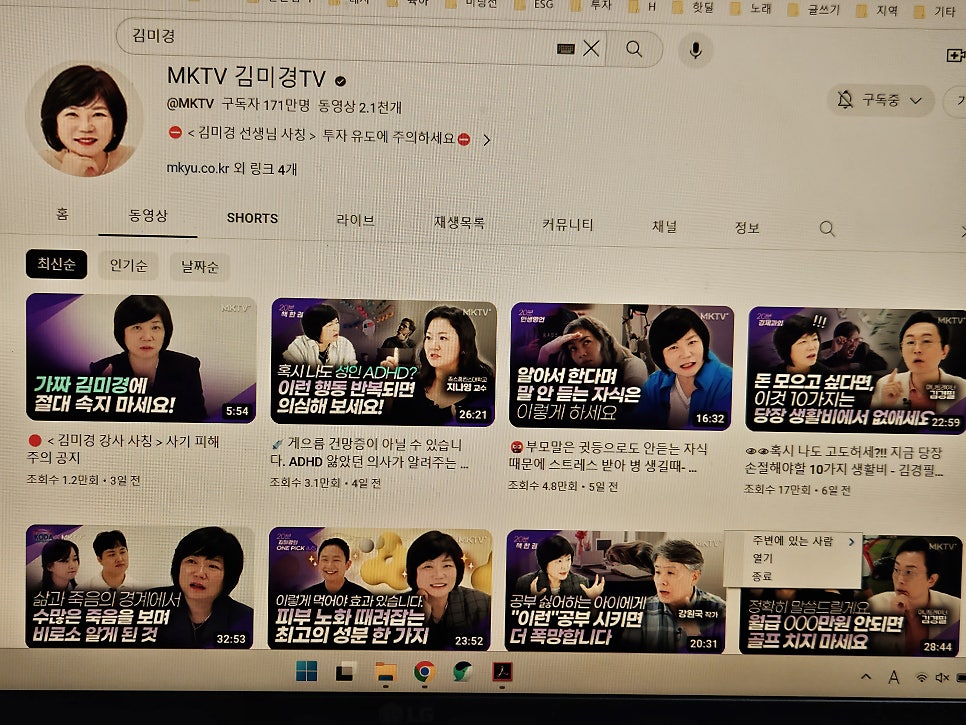Switch to the 정보 tab
This screenshot has height=725, width=966.
pyautogui.click(x=747, y=228)
